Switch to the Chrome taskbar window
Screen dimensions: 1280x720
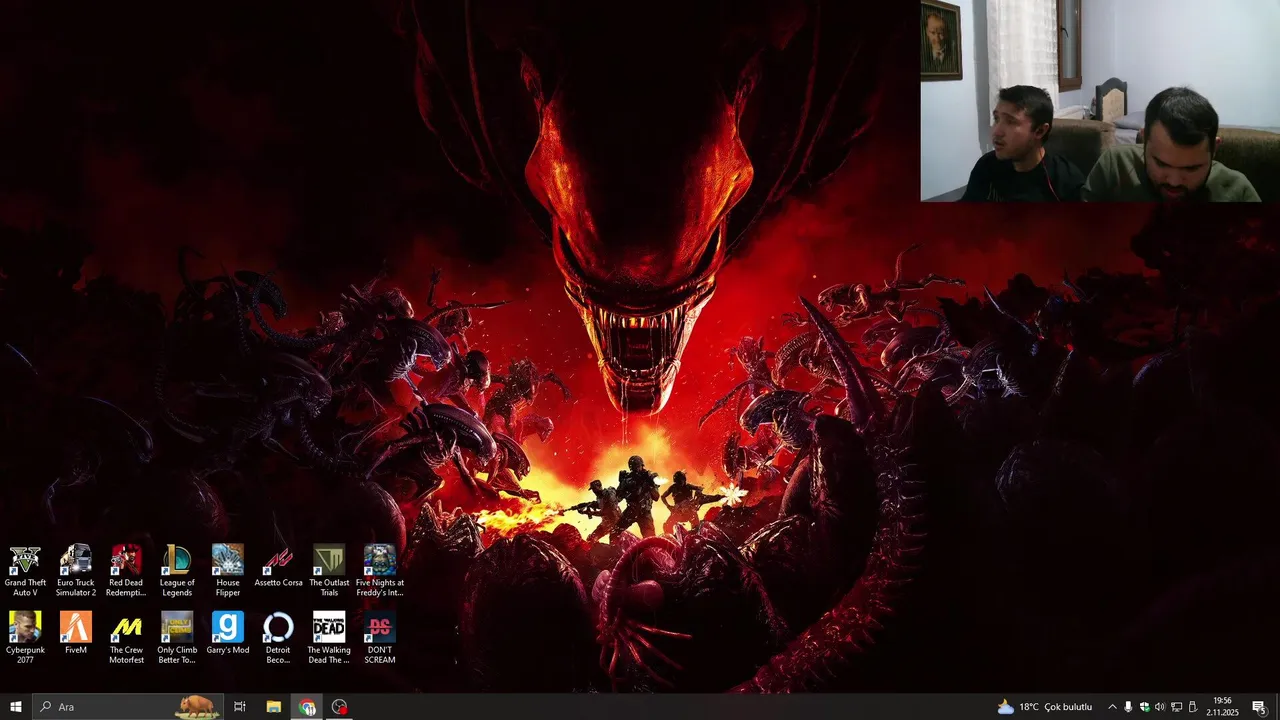307,707
